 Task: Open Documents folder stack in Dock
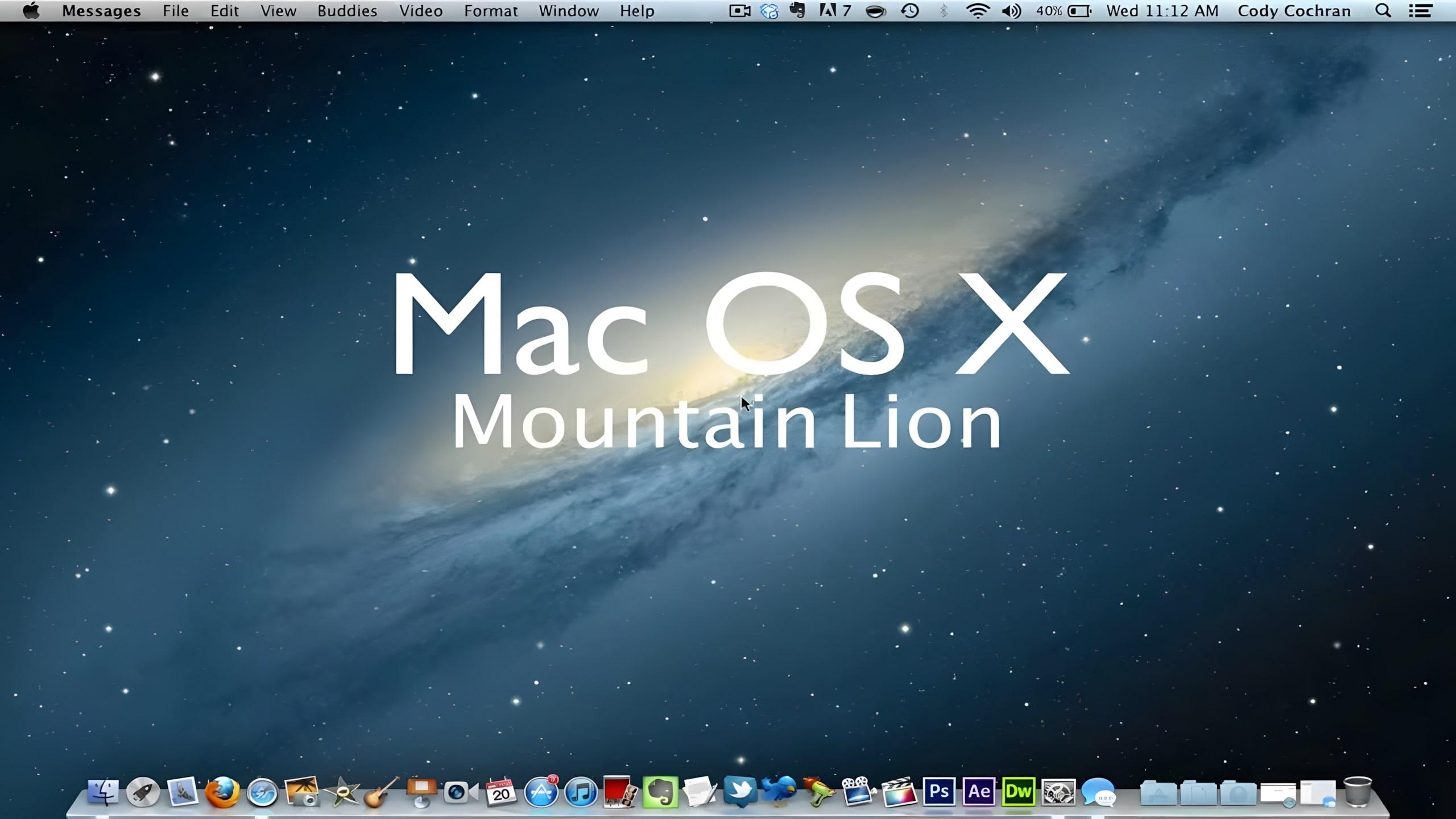coord(1198,793)
